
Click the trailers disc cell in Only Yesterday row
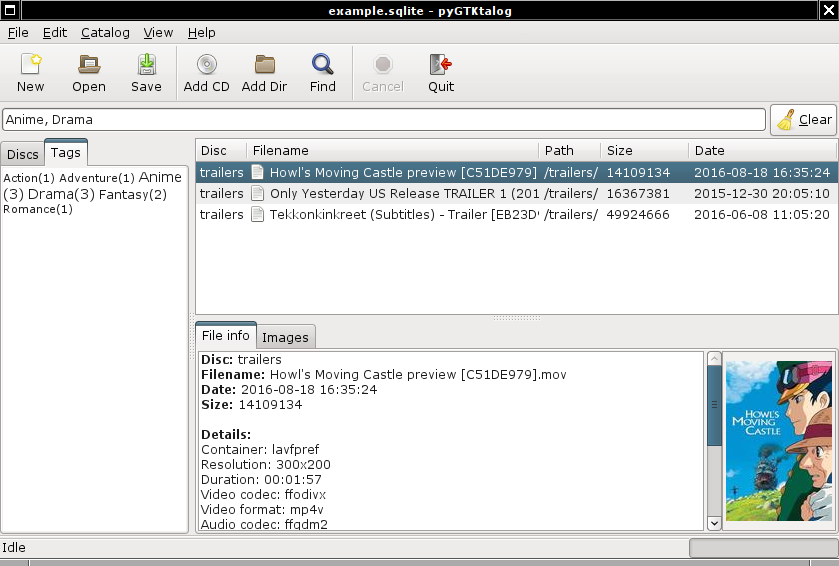[x=222, y=193]
